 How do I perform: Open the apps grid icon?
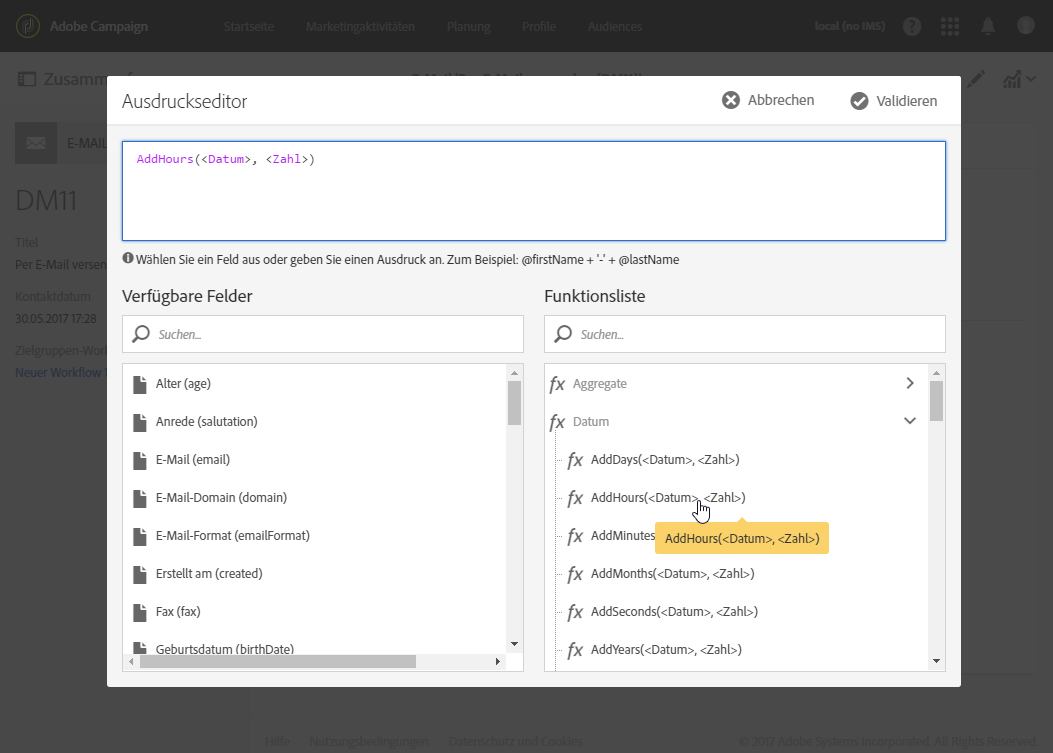pos(950,26)
